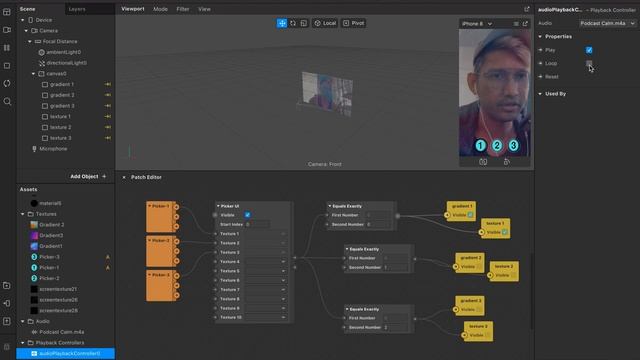This screenshot has height=360, width=640.
Task: Click the upload export icon in the lower left toolbar
Action: pos(7,321)
